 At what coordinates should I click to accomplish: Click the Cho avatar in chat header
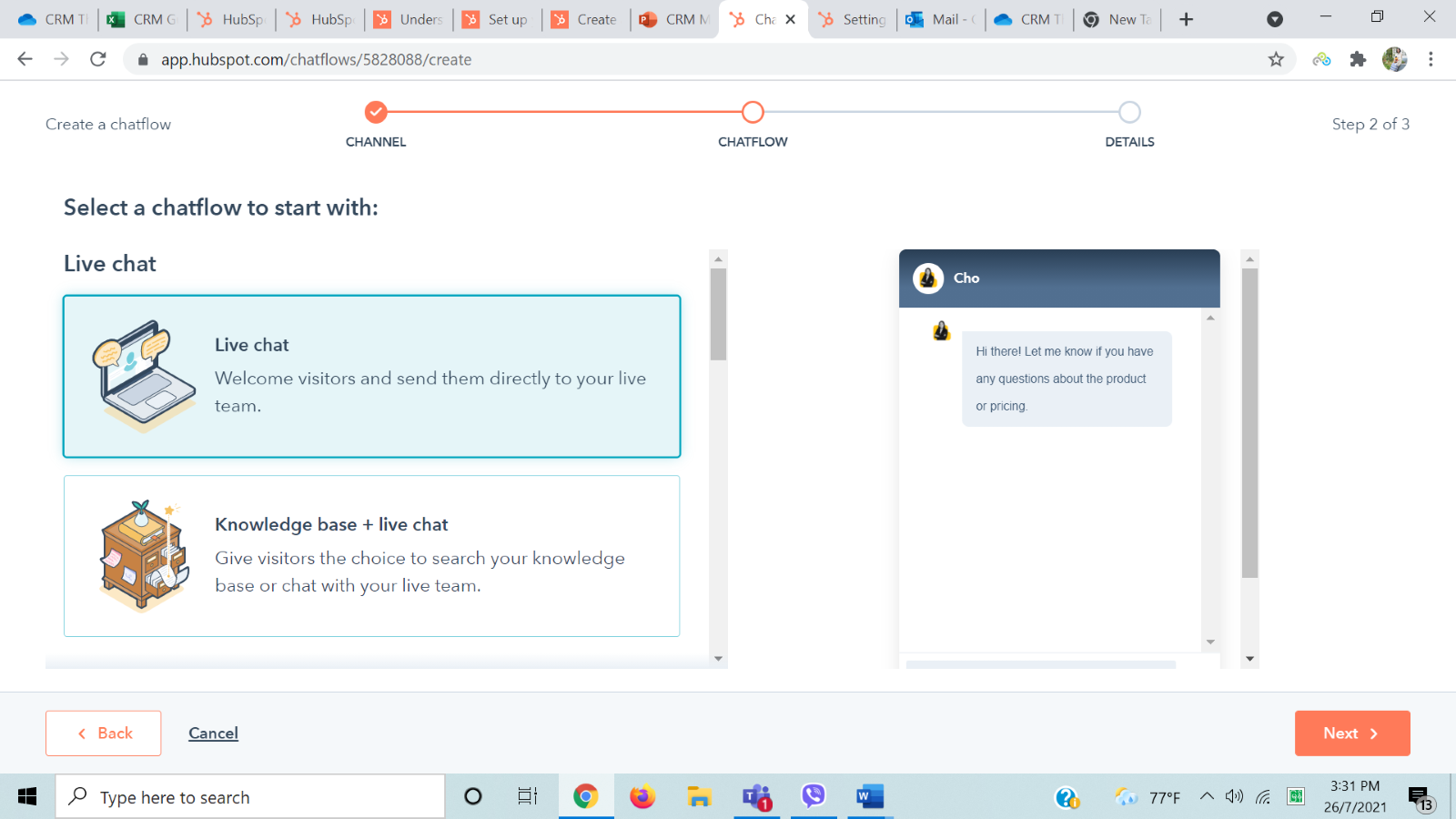click(928, 278)
